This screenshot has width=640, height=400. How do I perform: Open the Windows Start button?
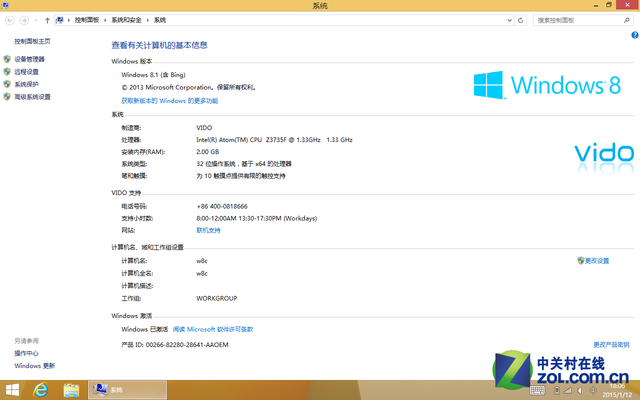(x=12, y=390)
